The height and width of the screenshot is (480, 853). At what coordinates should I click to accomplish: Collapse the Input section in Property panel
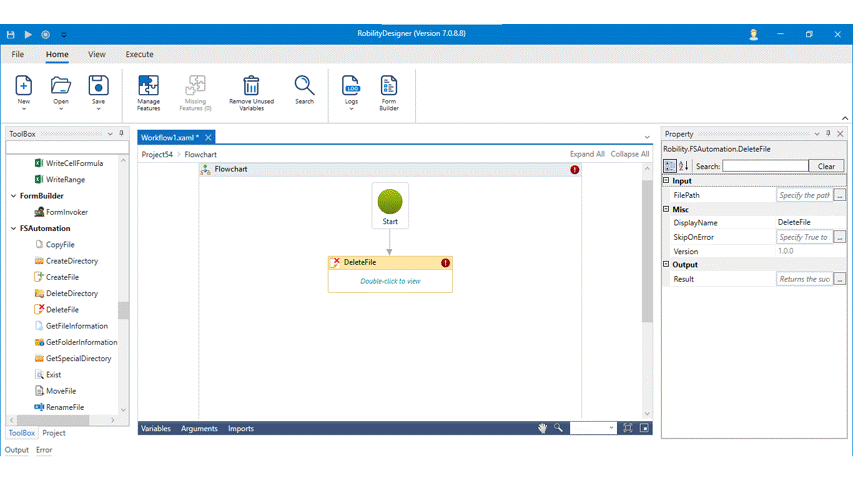pos(667,181)
